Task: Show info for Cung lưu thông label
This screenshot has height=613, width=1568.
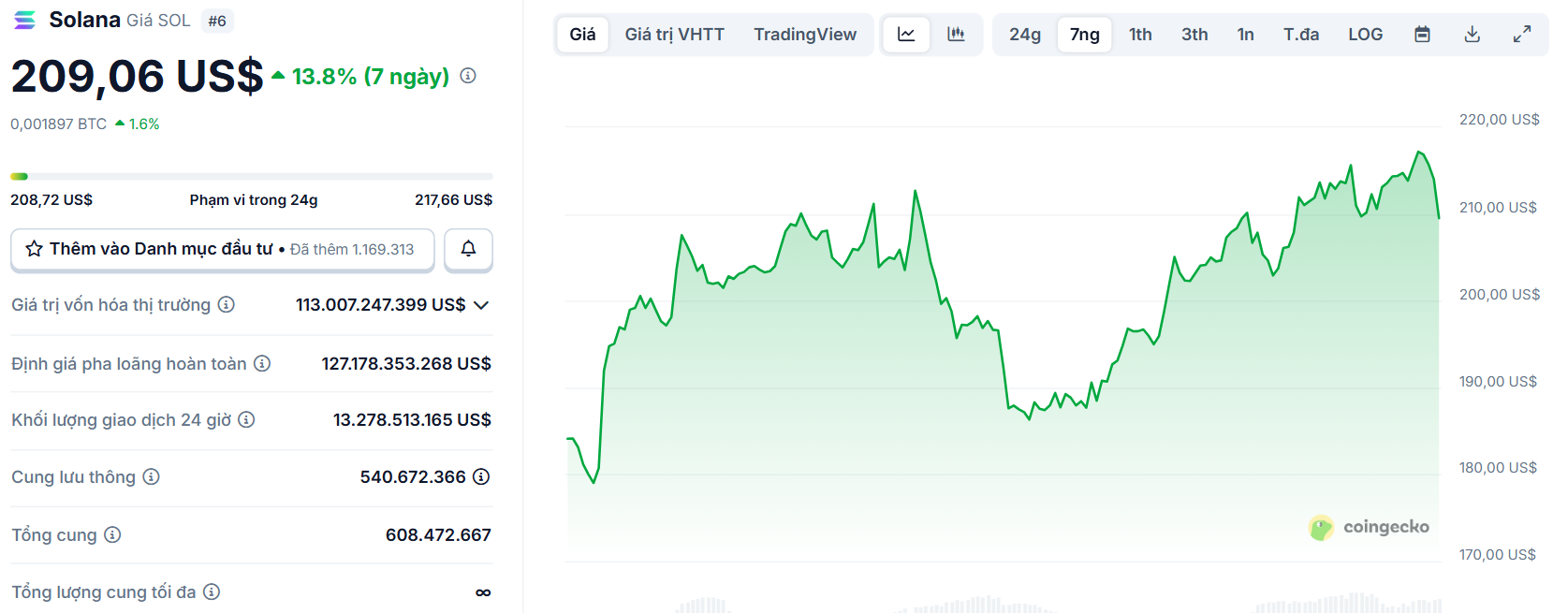Action: [151, 476]
